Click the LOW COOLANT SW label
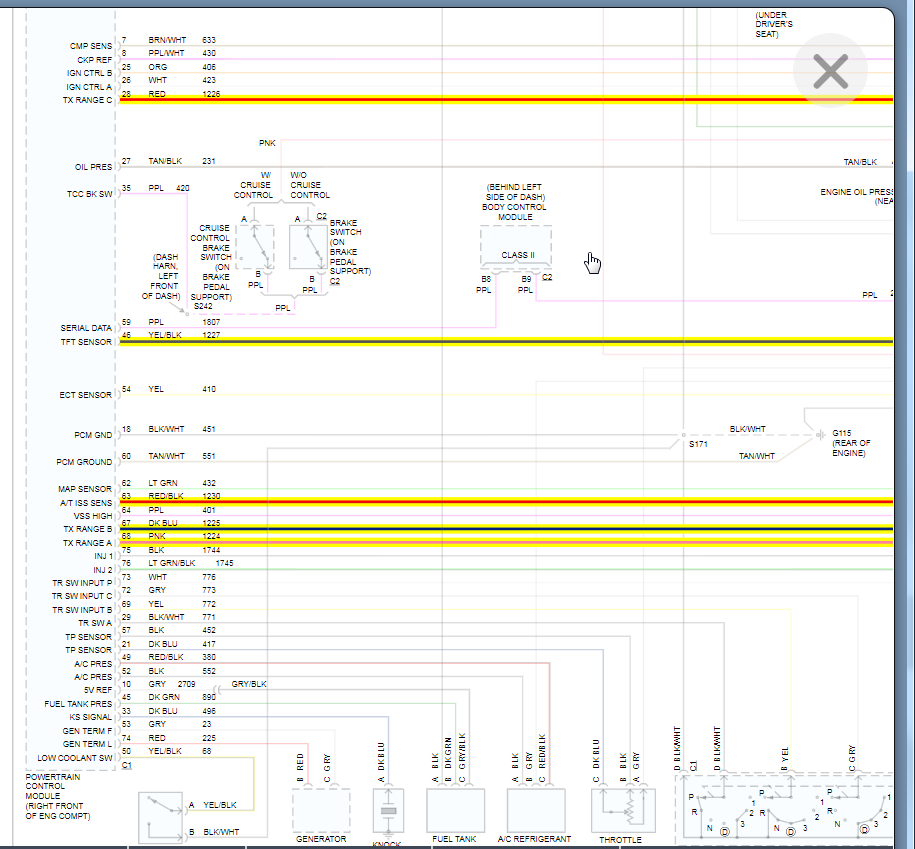The height and width of the screenshot is (849, 915). pyautogui.click(x=75, y=758)
